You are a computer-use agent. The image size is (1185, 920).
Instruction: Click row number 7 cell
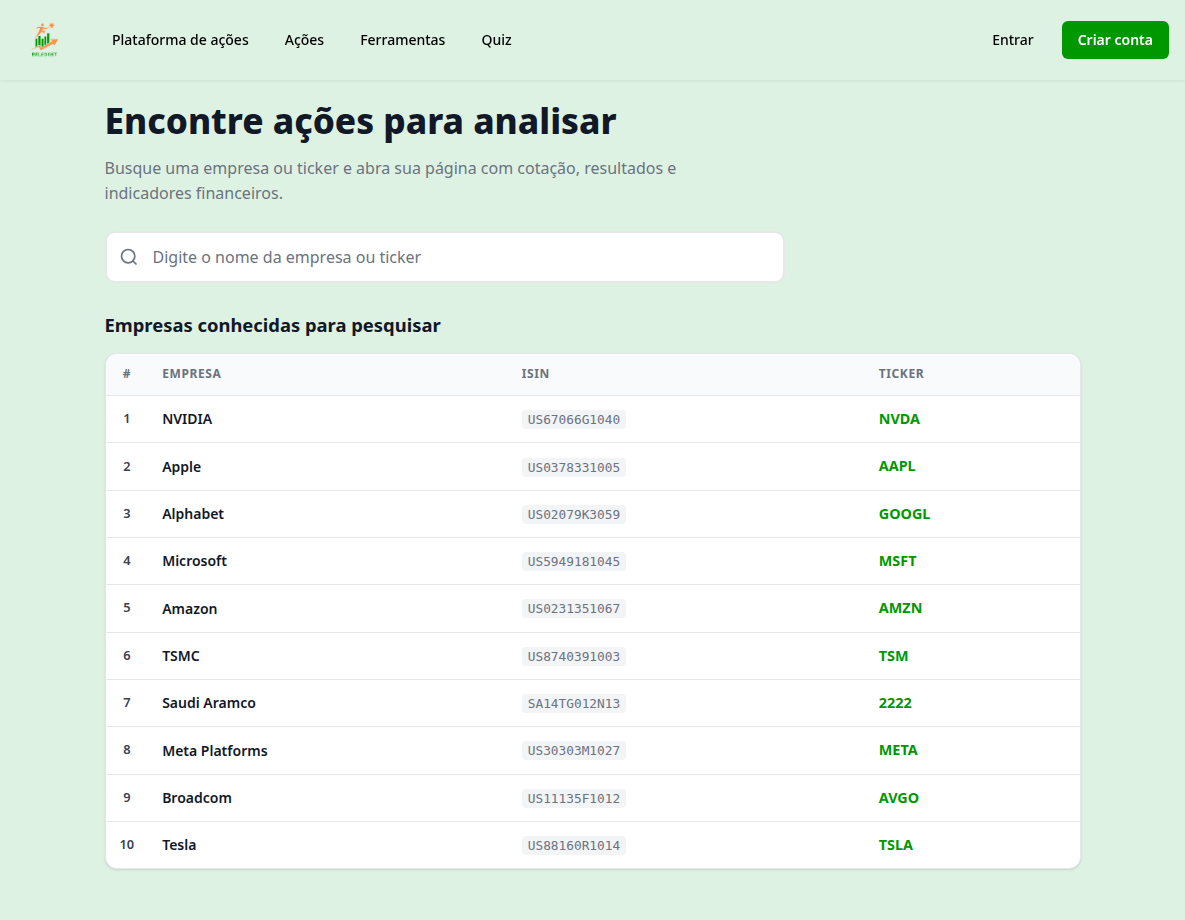pyautogui.click(x=127, y=703)
